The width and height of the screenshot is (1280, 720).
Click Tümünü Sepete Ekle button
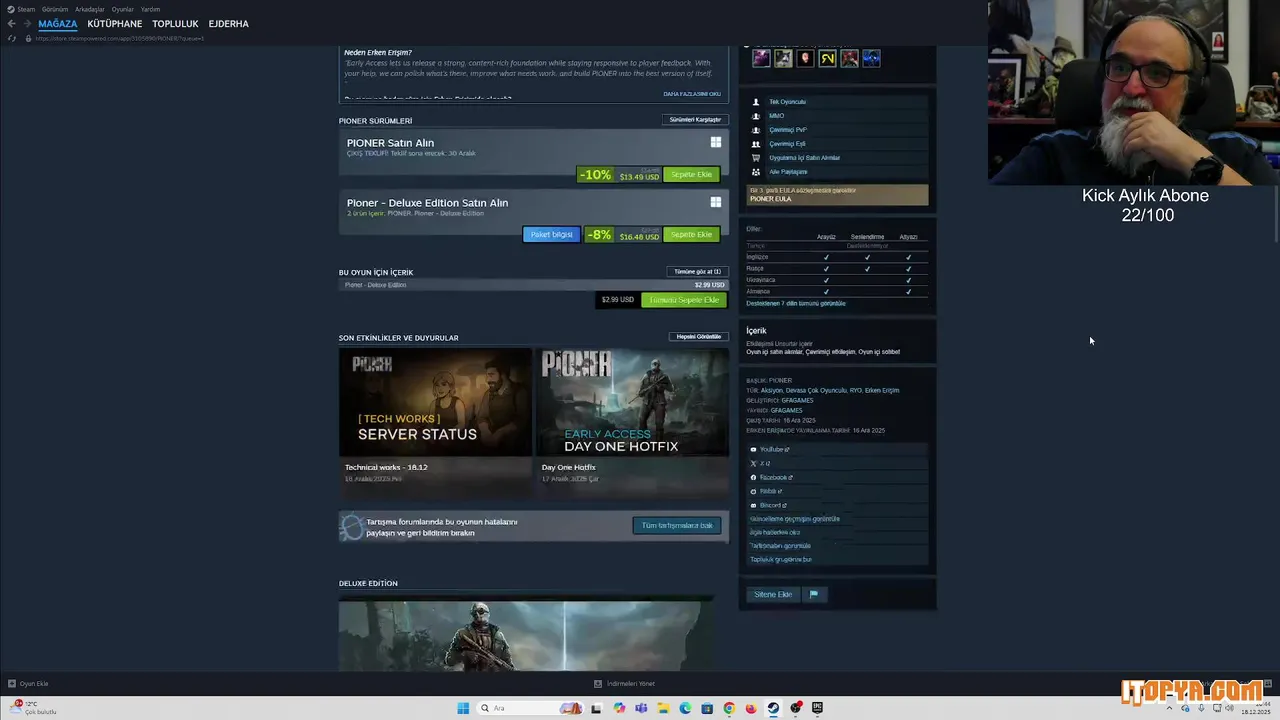[x=684, y=300]
